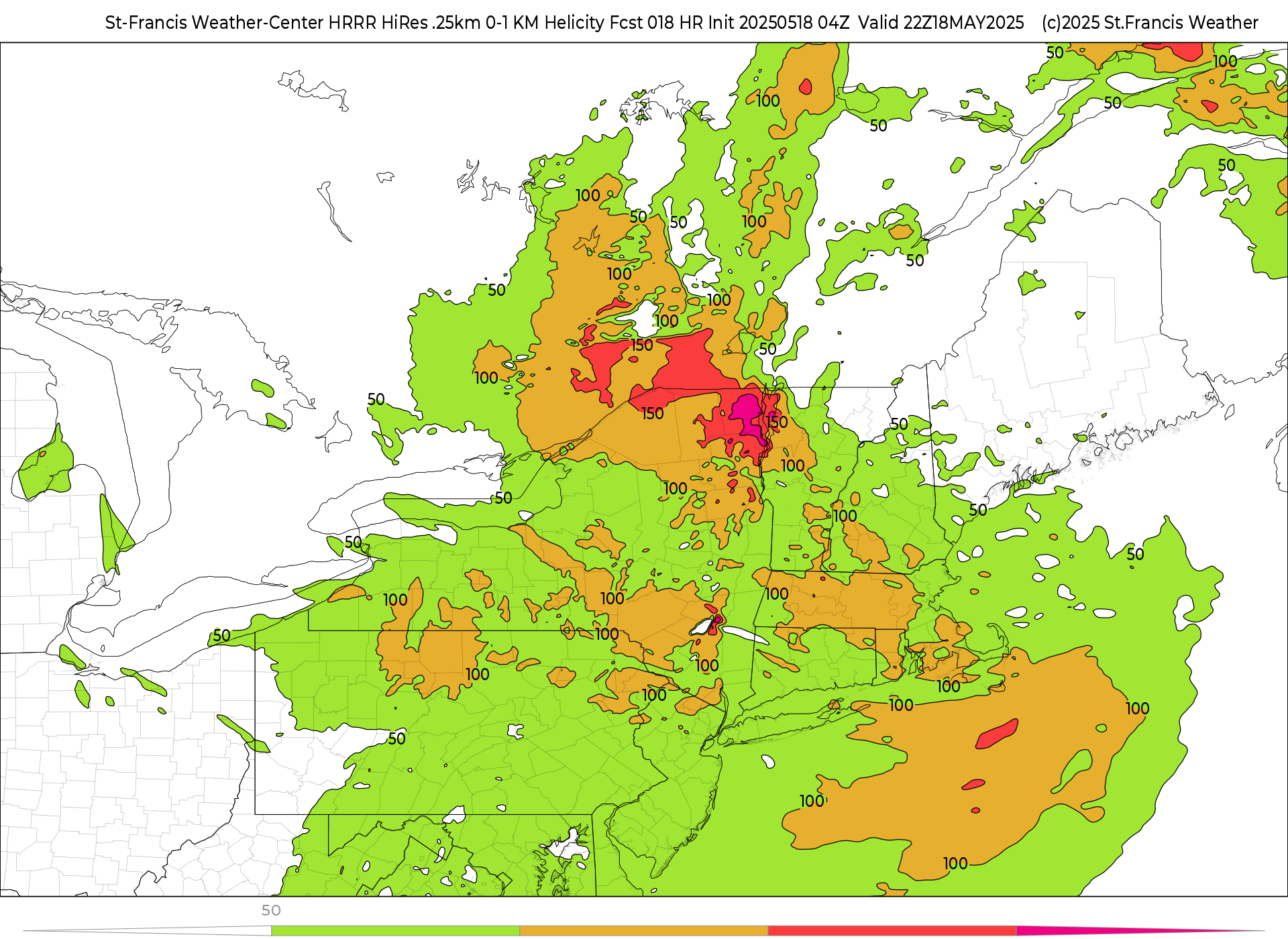Click "0-1 KM Helicity" in the title
Viewport: 1288px width, 939px height.
click(x=545, y=23)
